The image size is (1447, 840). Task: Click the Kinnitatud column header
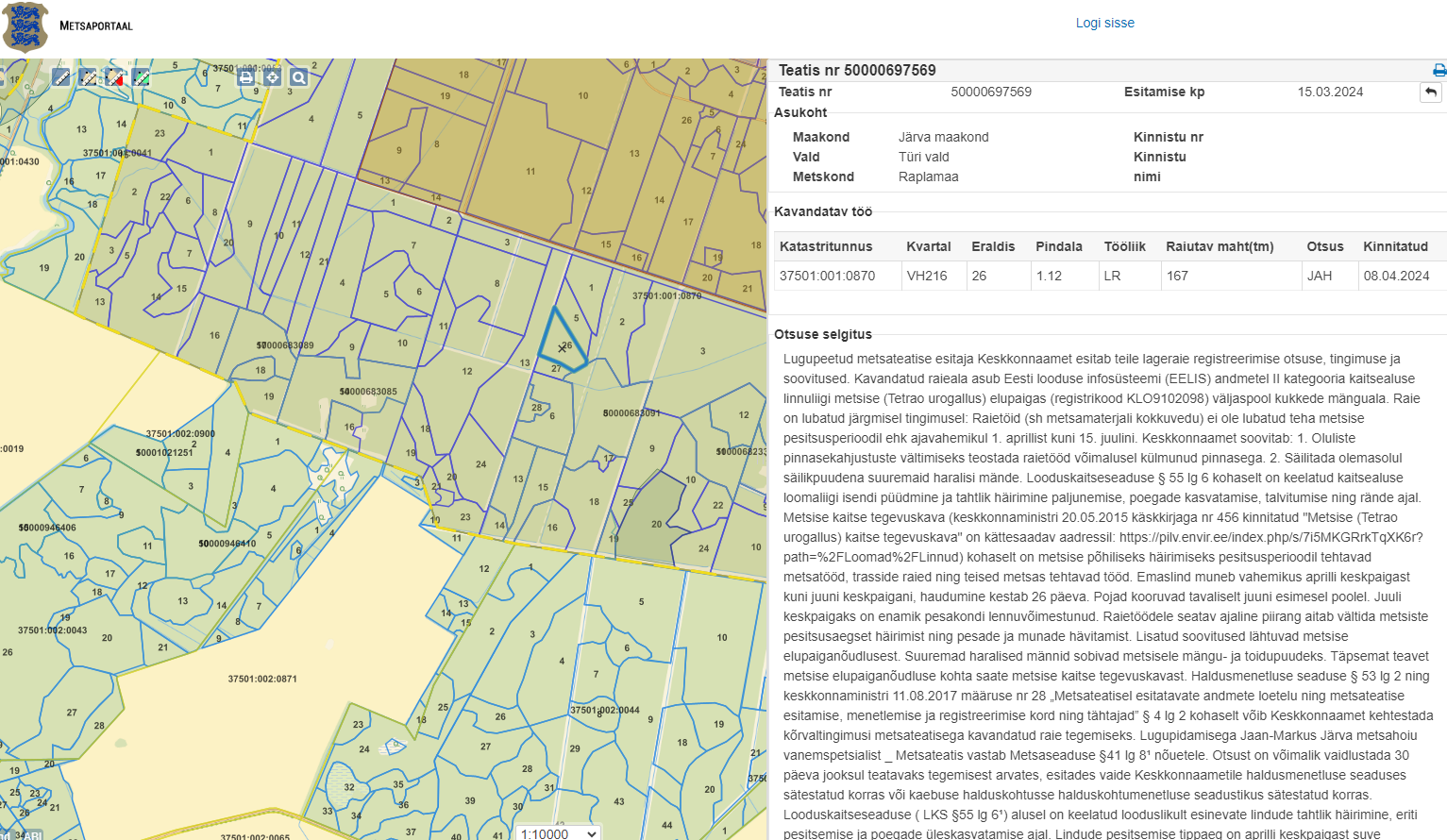(x=1395, y=246)
